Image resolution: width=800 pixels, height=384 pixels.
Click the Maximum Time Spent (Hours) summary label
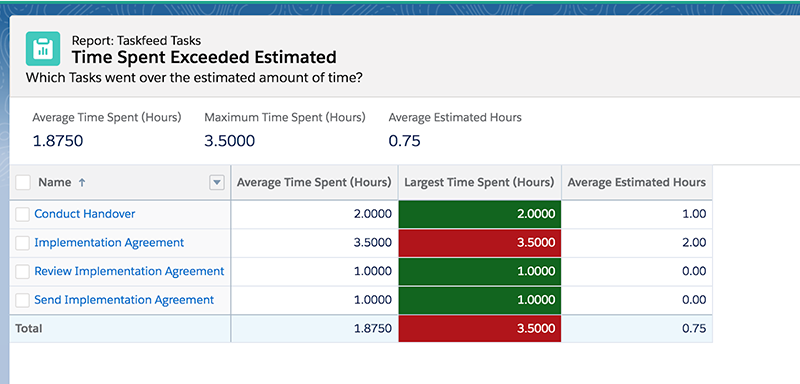point(285,118)
